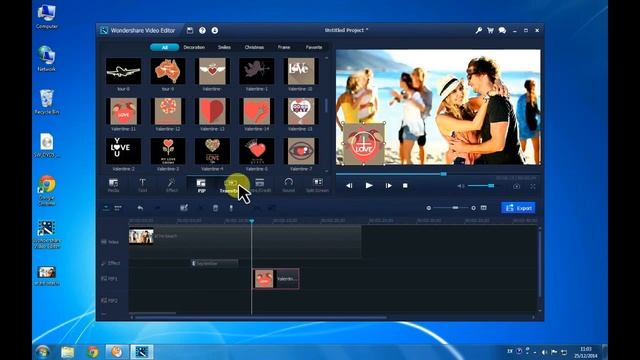Click the preview progress bar handle
Image resolution: width=640 pixels, height=360 pixels.
444,174
